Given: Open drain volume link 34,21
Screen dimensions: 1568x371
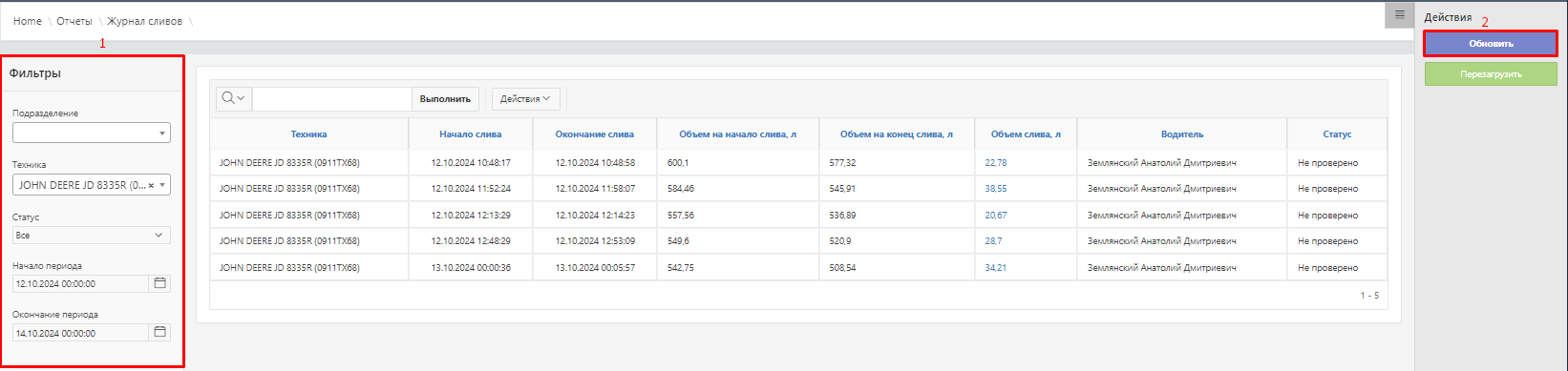Looking at the screenshot, I should point(996,268).
